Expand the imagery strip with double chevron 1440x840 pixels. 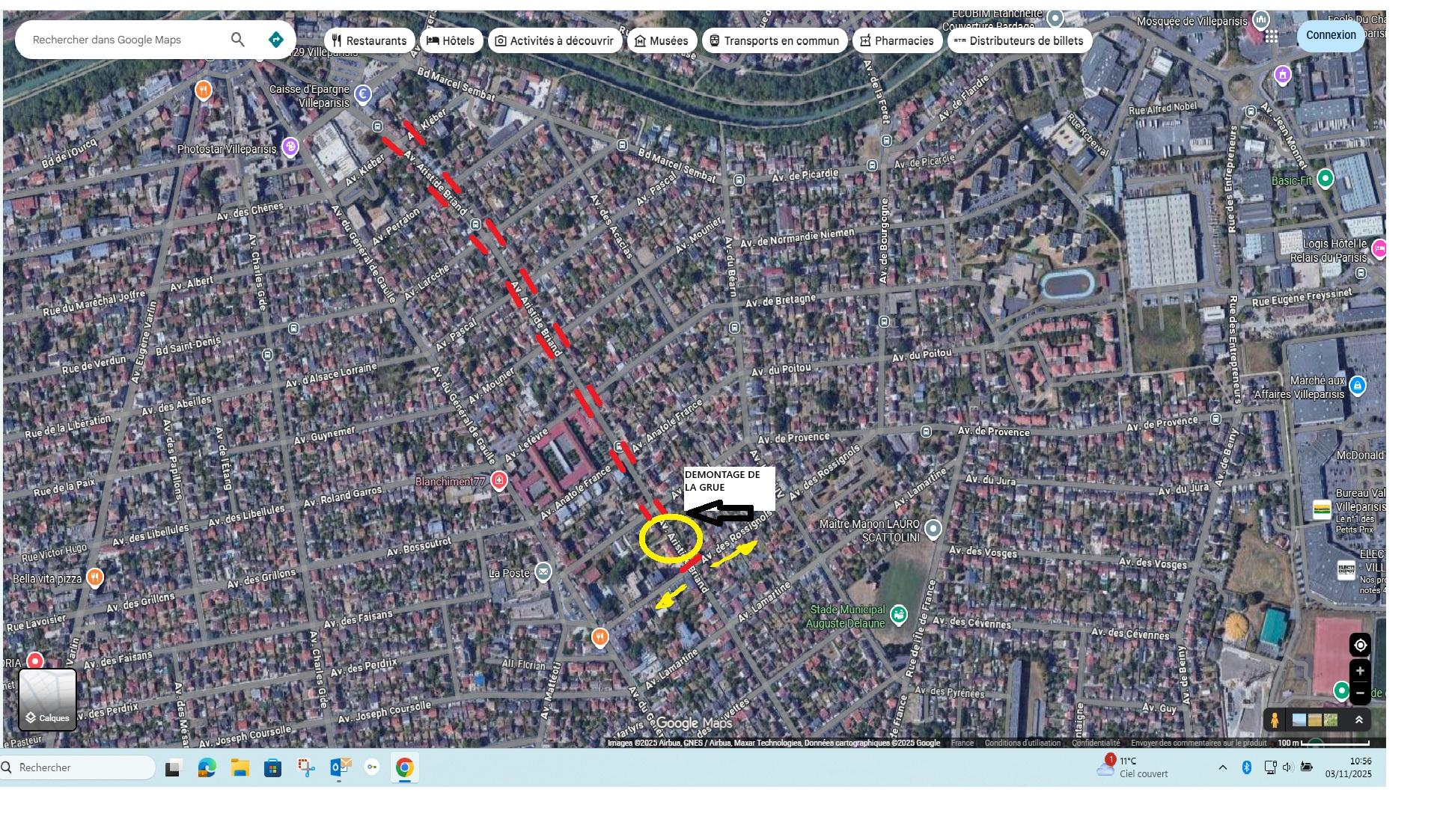coord(1359,720)
